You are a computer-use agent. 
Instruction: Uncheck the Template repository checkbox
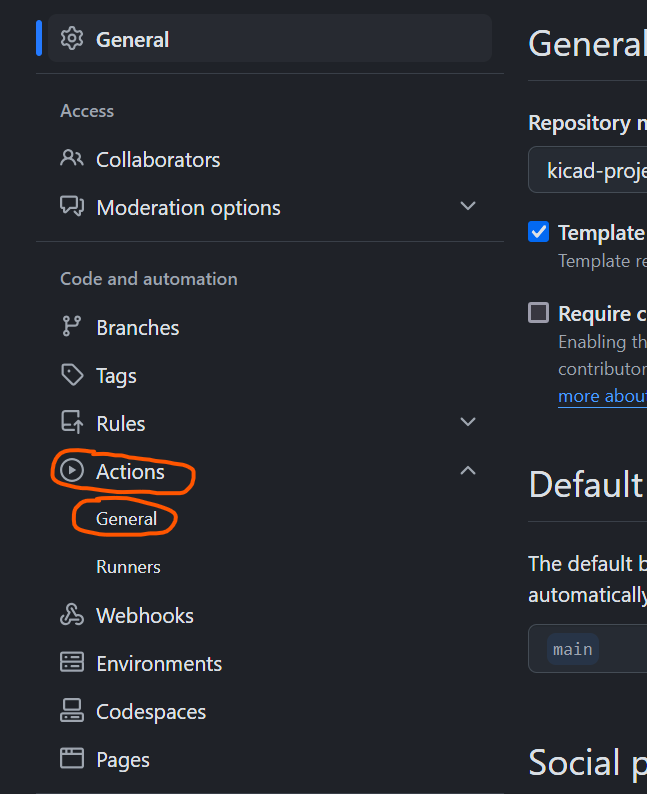coord(539,232)
